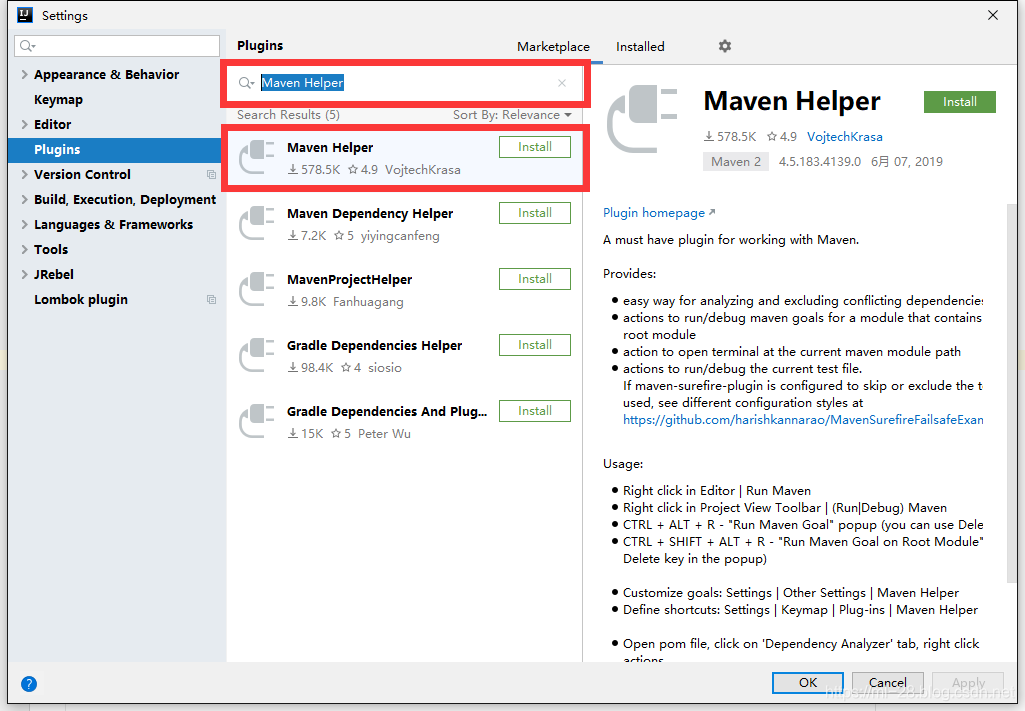Switch to the Marketplace tab
Screen dimensions: 1025x711
click(553, 46)
